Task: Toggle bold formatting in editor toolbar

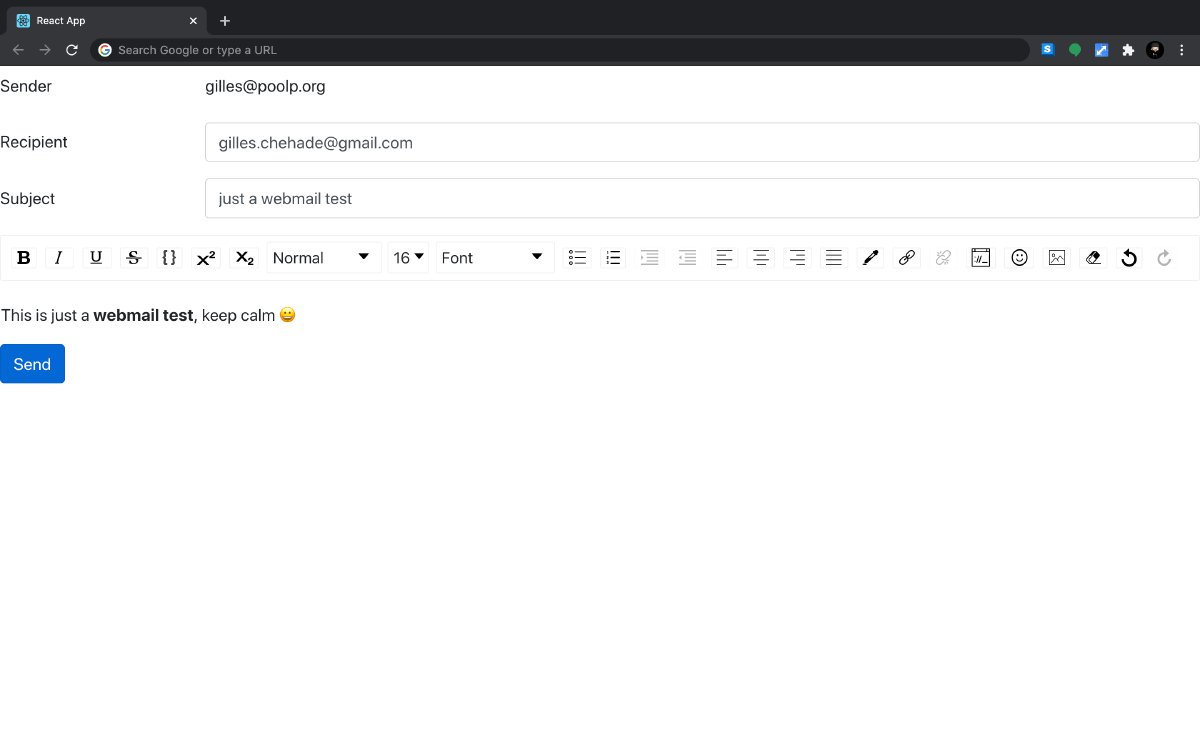Action: click(x=24, y=258)
